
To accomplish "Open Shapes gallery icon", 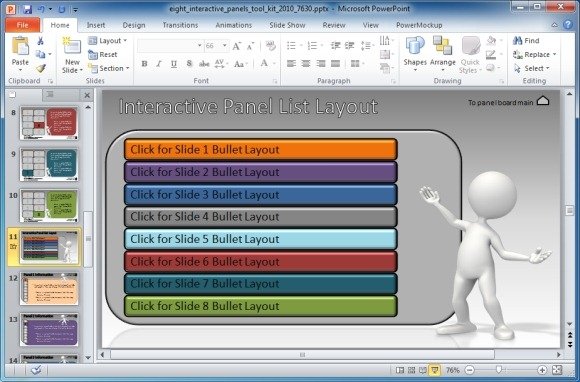I will pyautogui.click(x=415, y=45).
